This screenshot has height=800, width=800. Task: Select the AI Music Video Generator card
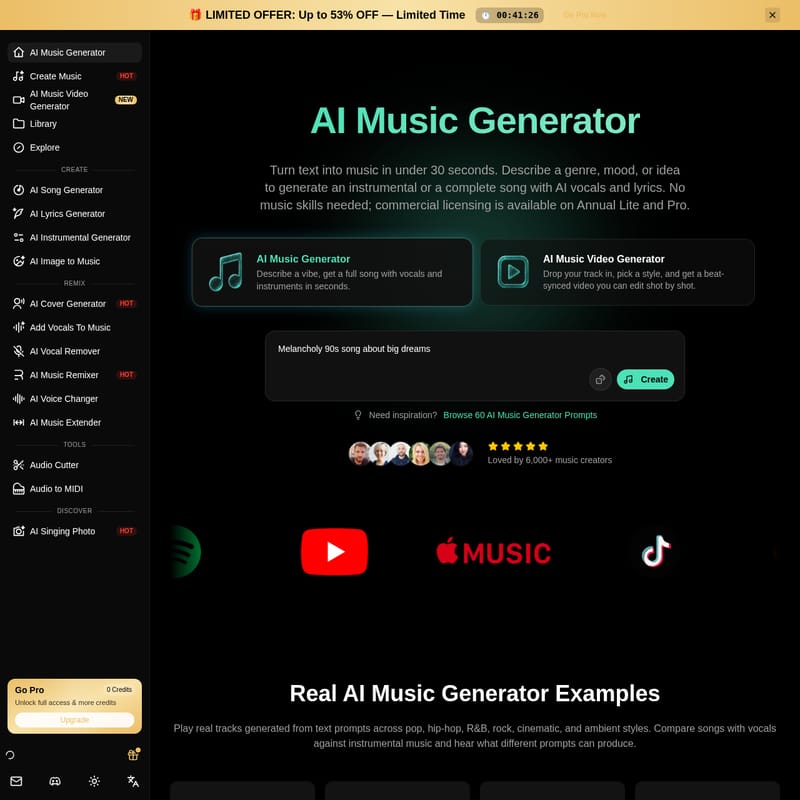click(x=617, y=272)
